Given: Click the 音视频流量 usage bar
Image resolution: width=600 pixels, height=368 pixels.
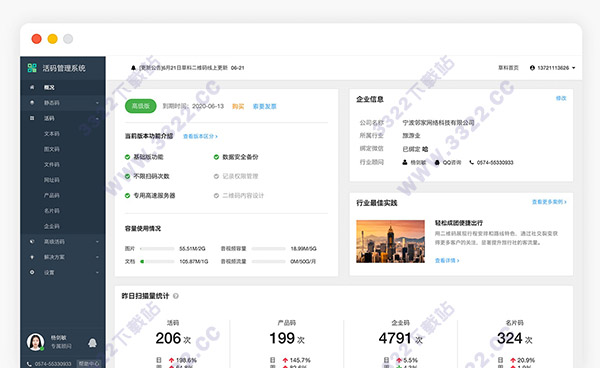Looking at the screenshot, I should click(268, 262).
